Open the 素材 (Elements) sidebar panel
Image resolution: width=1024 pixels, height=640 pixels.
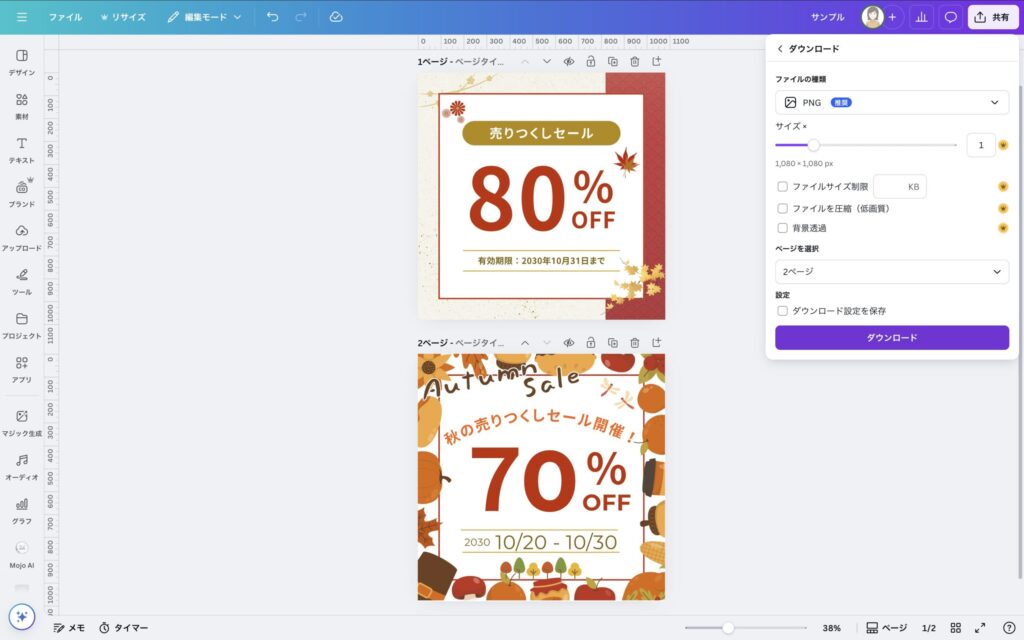[21, 106]
